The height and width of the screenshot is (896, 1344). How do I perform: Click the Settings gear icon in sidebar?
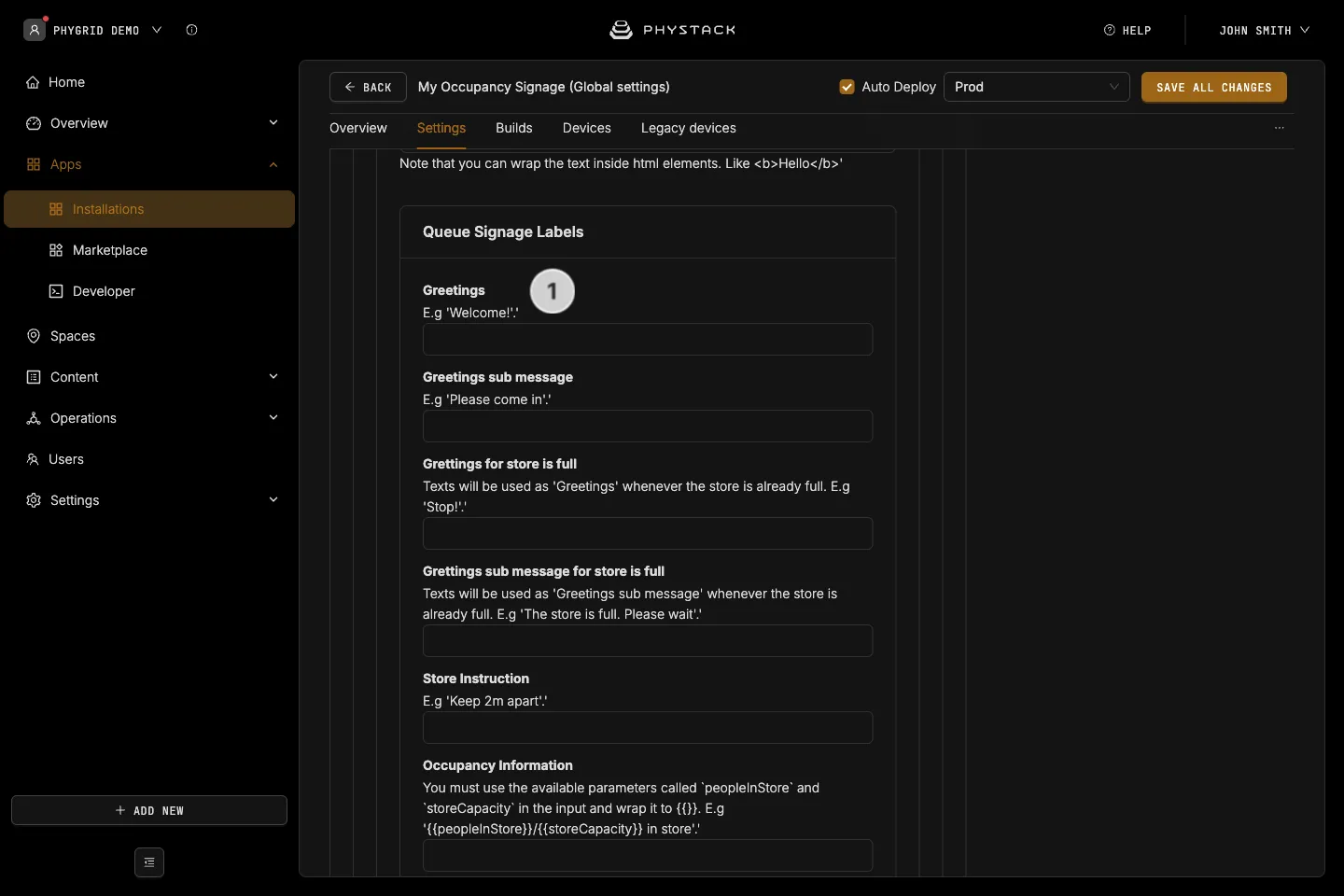tap(34, 500)
